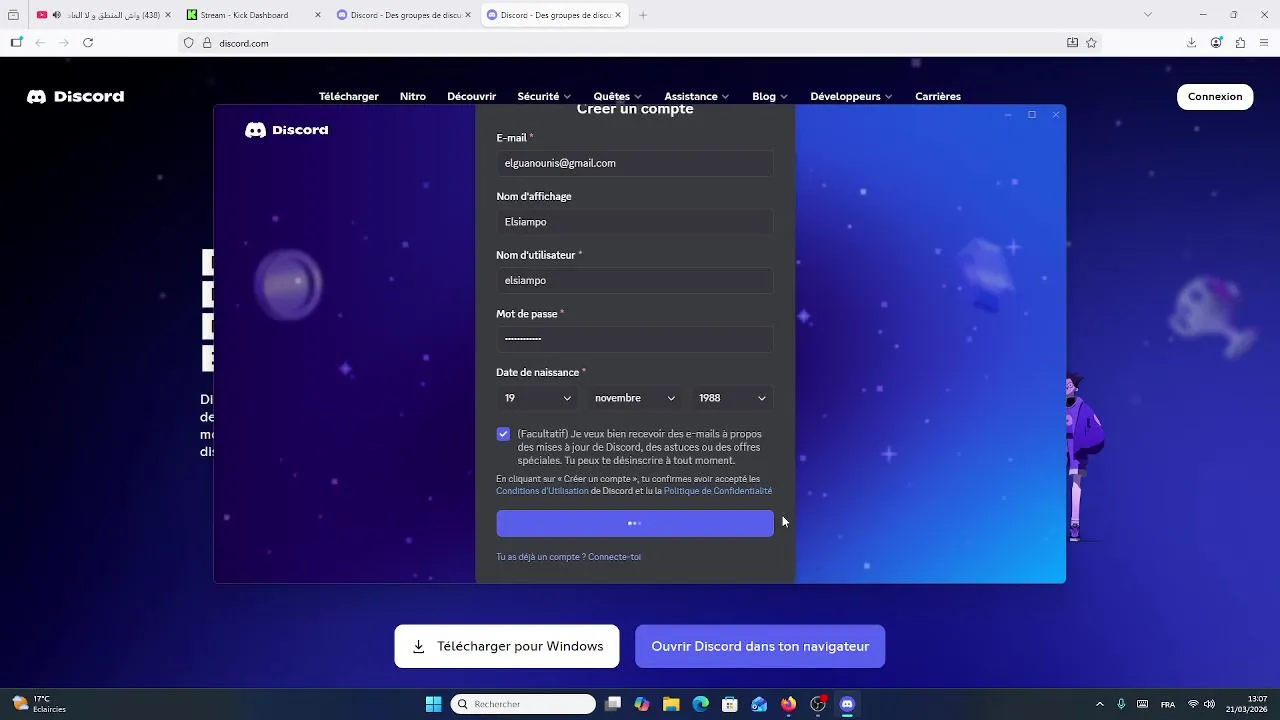The width and height of the screenshot is (1280, 720).
Task: Click the taskbar Rechercher search box
Action: (x=523, y=704)
